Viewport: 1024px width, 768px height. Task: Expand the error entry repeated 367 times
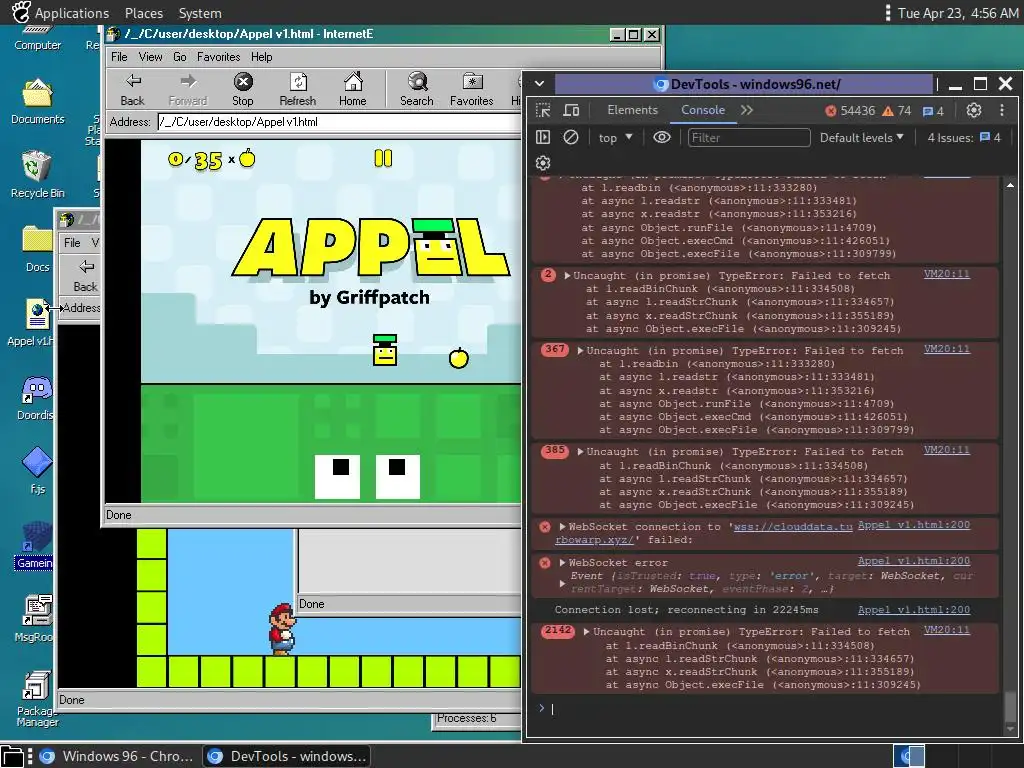pyautogui.click(x=581, y=351)
